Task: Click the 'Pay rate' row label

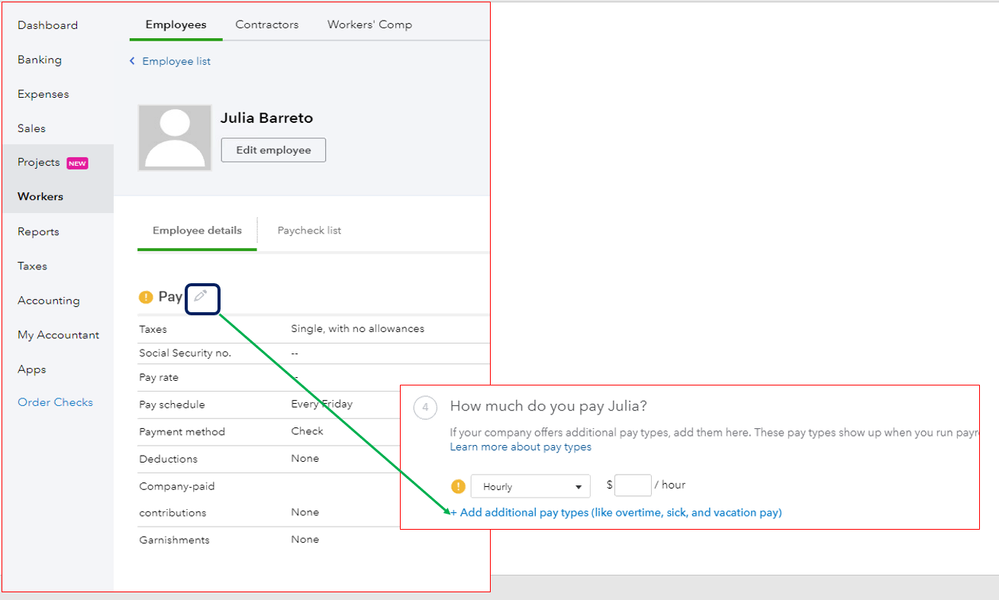Action: click(159, 378)
